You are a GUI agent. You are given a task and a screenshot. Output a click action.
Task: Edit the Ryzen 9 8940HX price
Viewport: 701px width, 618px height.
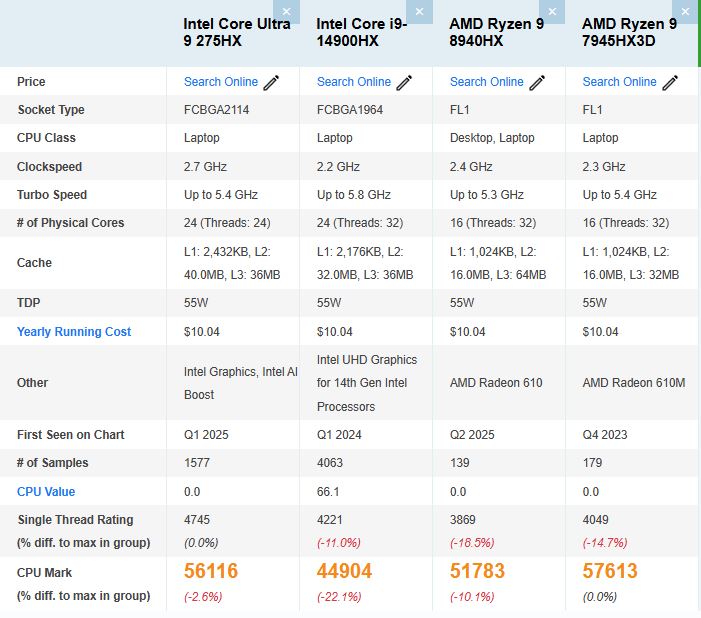[537, 82]
